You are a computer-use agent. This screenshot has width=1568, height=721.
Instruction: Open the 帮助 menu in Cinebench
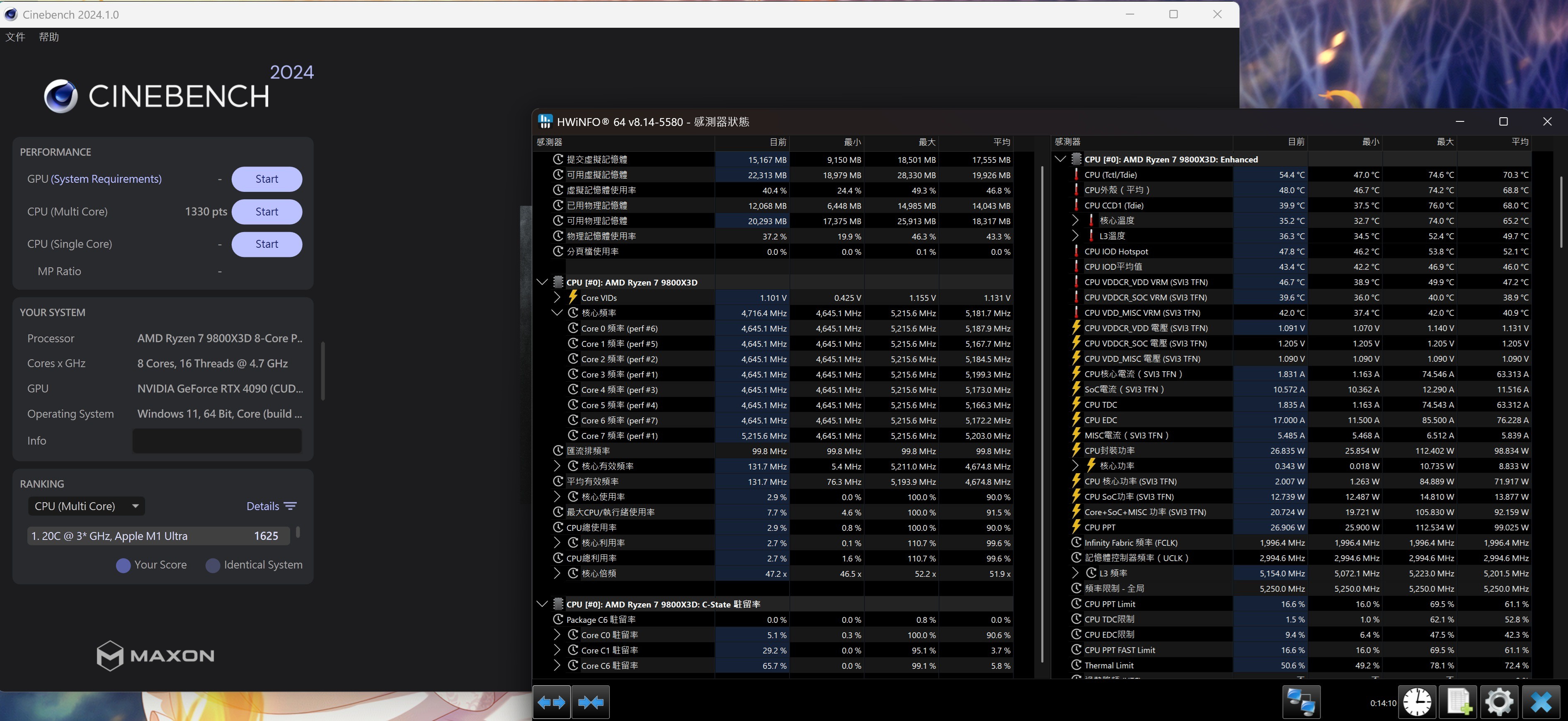point(48,37)
